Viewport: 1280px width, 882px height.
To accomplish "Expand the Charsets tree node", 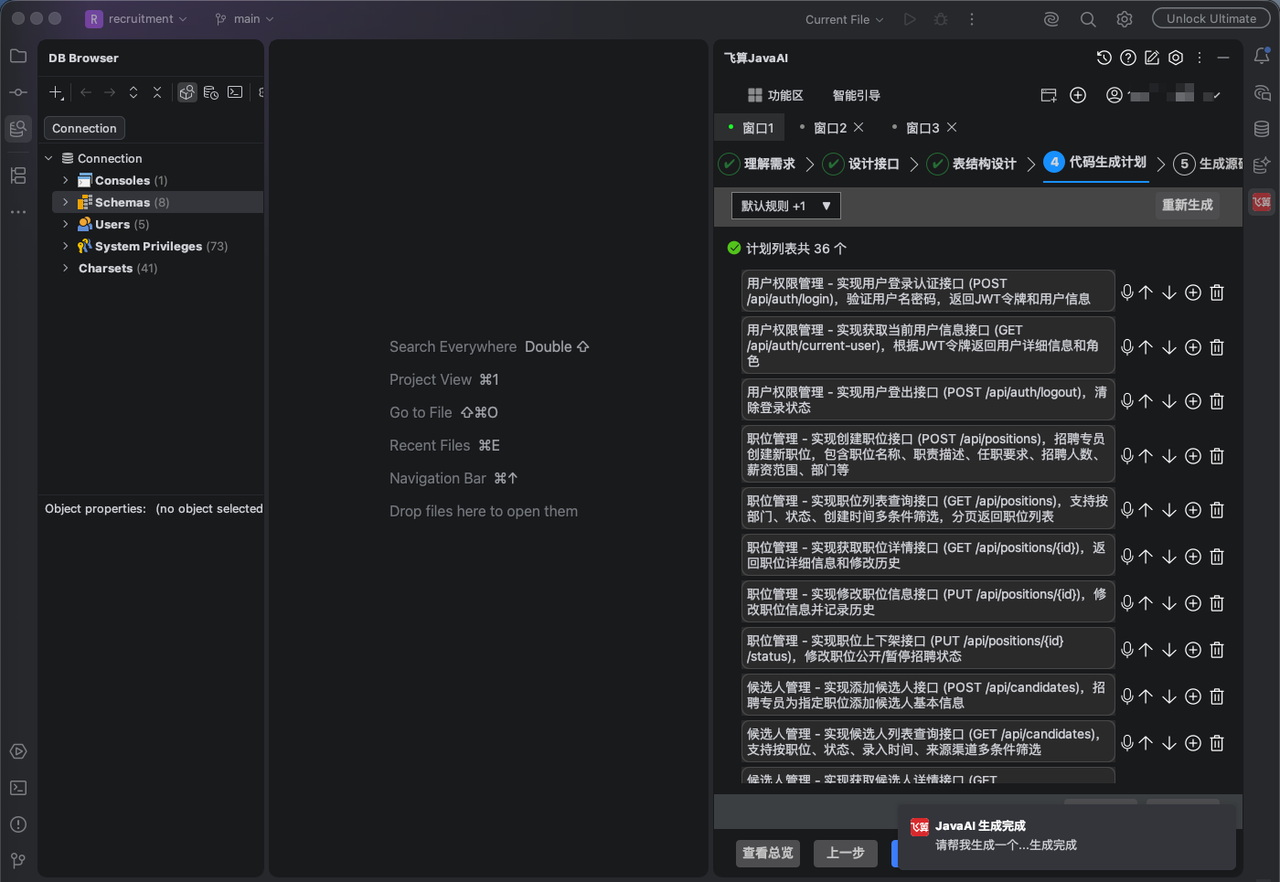I will click(x=66, y=268).
